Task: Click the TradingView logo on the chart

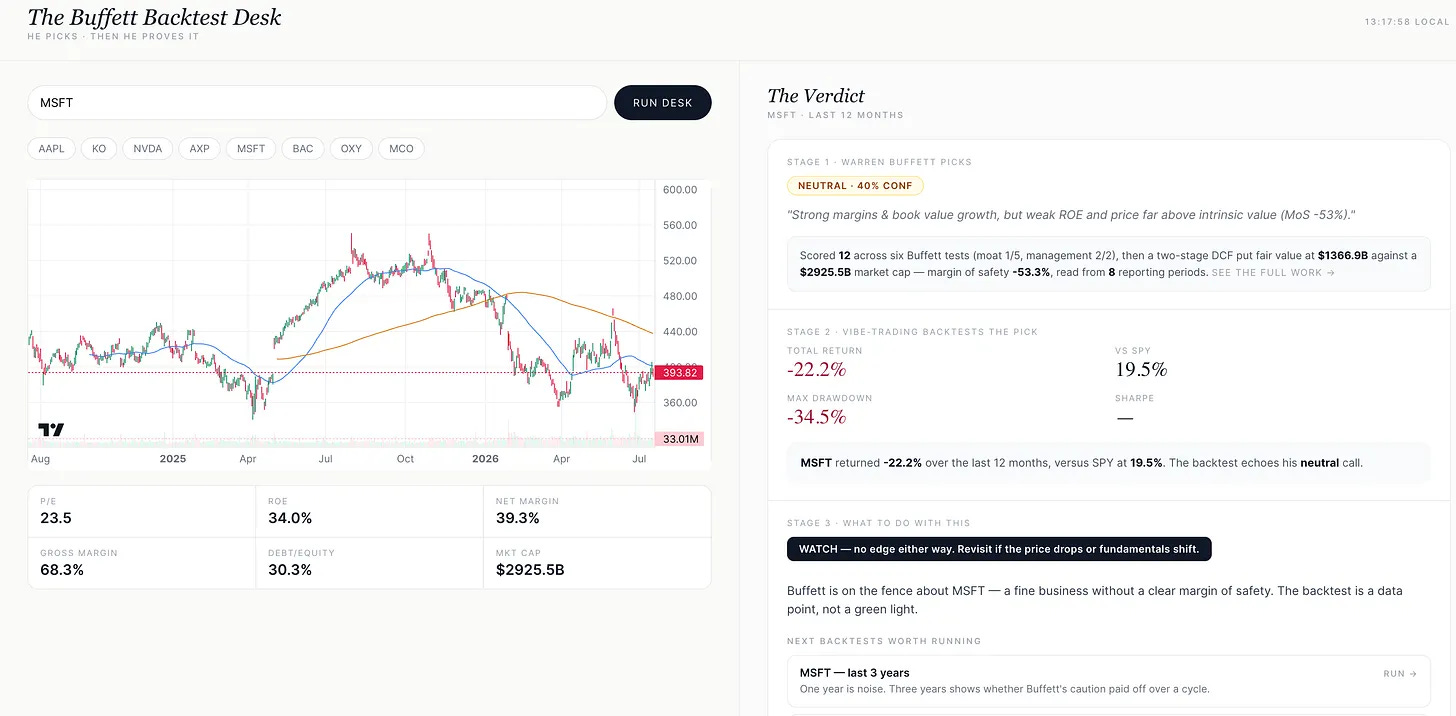Action: (x=51, y=430)
